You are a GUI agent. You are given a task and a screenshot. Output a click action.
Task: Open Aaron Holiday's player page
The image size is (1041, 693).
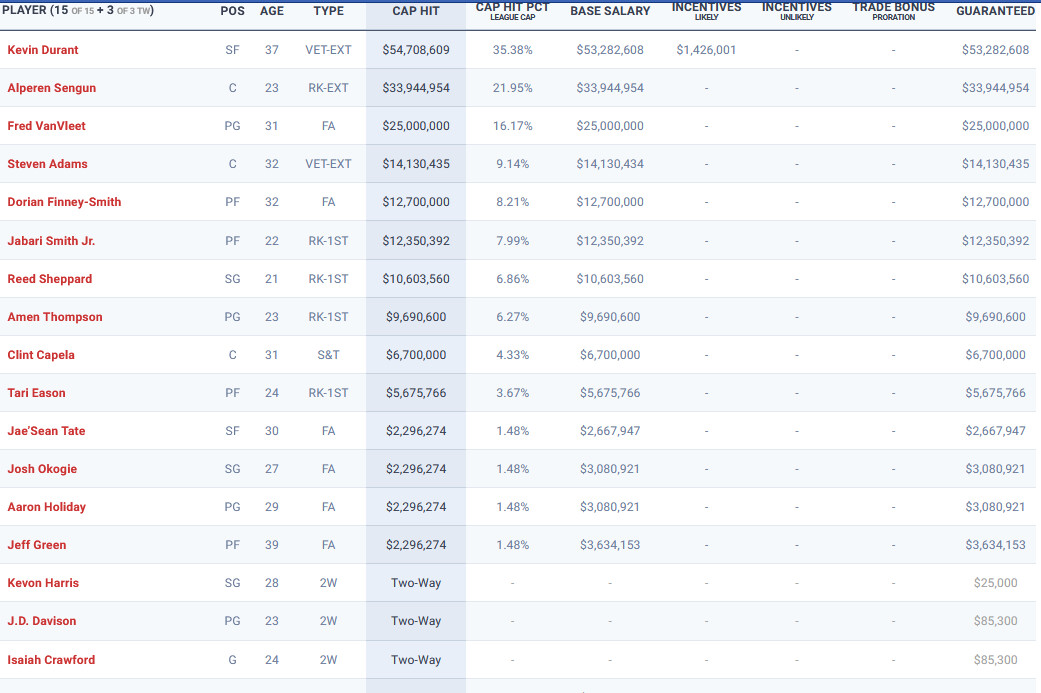pos(46,506)
